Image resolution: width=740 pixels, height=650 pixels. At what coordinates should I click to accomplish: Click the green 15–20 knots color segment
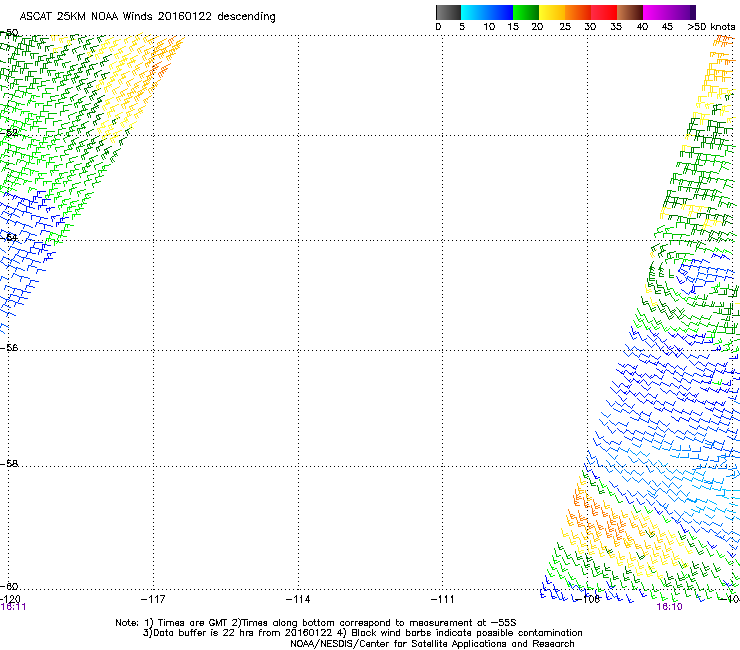click(526, 12)
